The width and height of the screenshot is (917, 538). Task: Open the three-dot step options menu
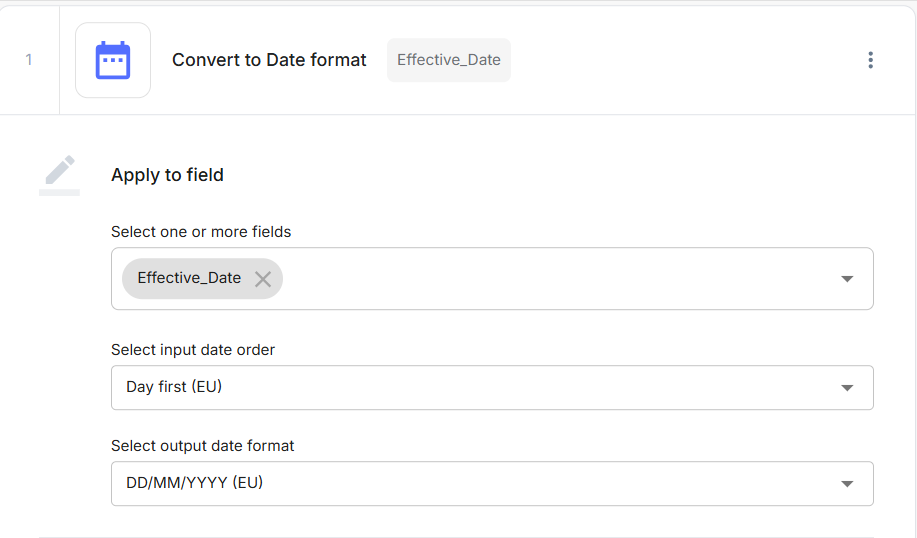(870, 60)
